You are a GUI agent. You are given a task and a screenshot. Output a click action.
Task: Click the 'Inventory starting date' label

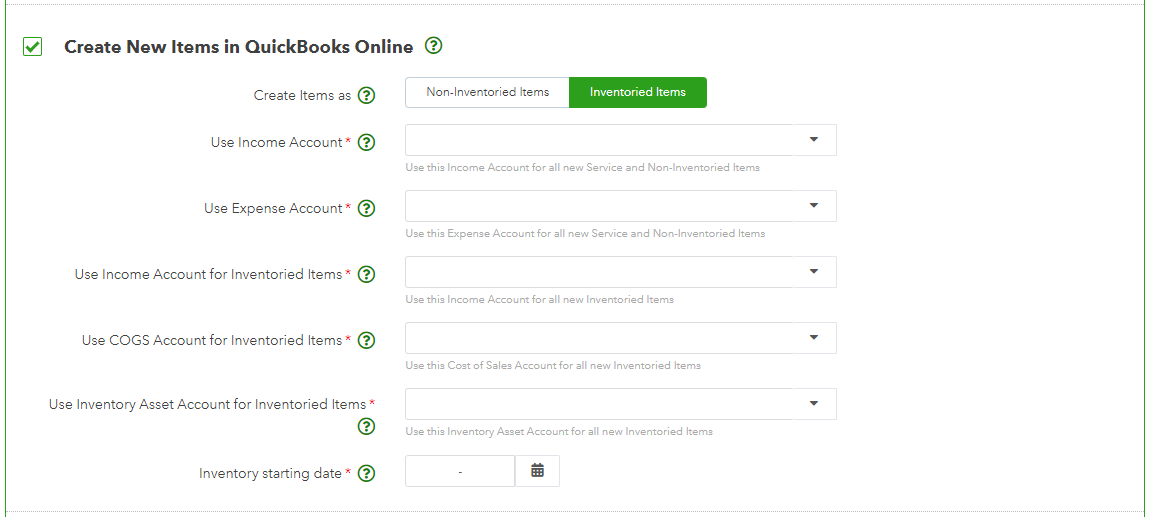[270, 474]
